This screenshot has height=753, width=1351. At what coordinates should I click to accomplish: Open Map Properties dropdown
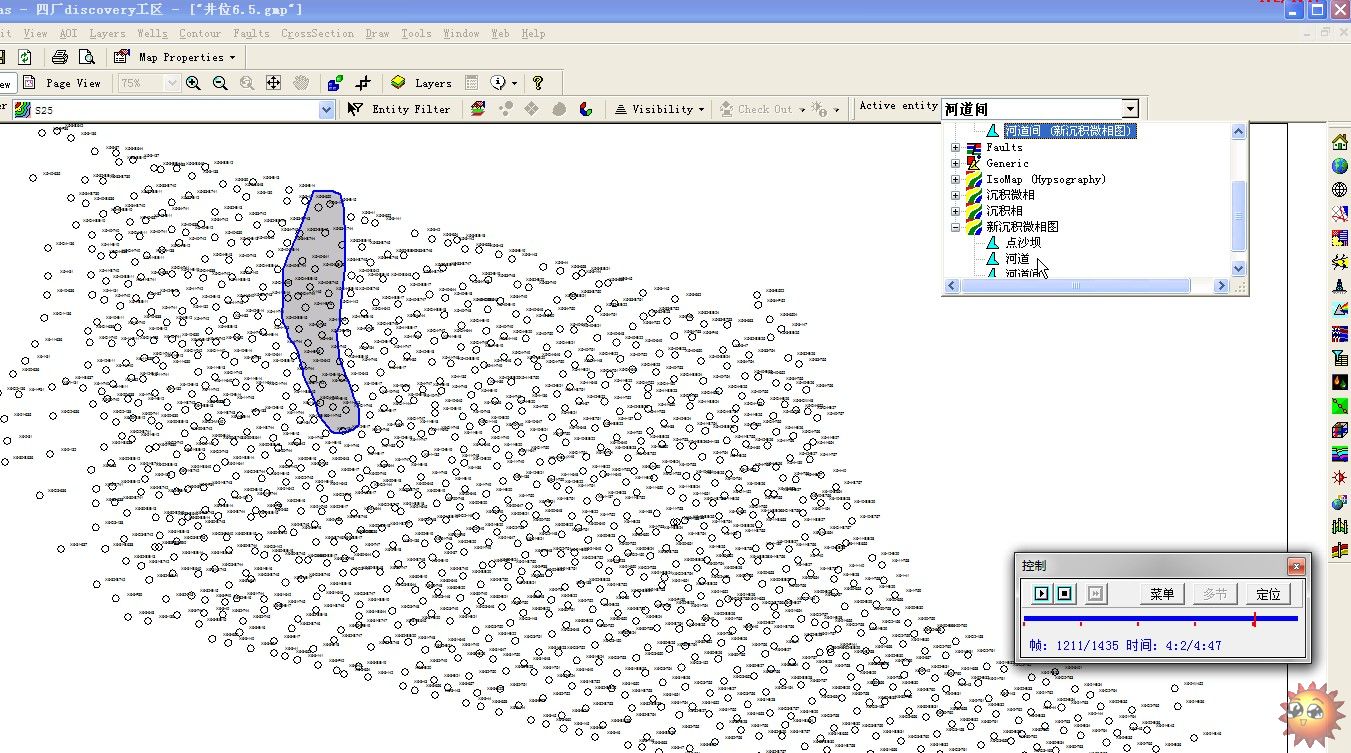tap(175, 57)
